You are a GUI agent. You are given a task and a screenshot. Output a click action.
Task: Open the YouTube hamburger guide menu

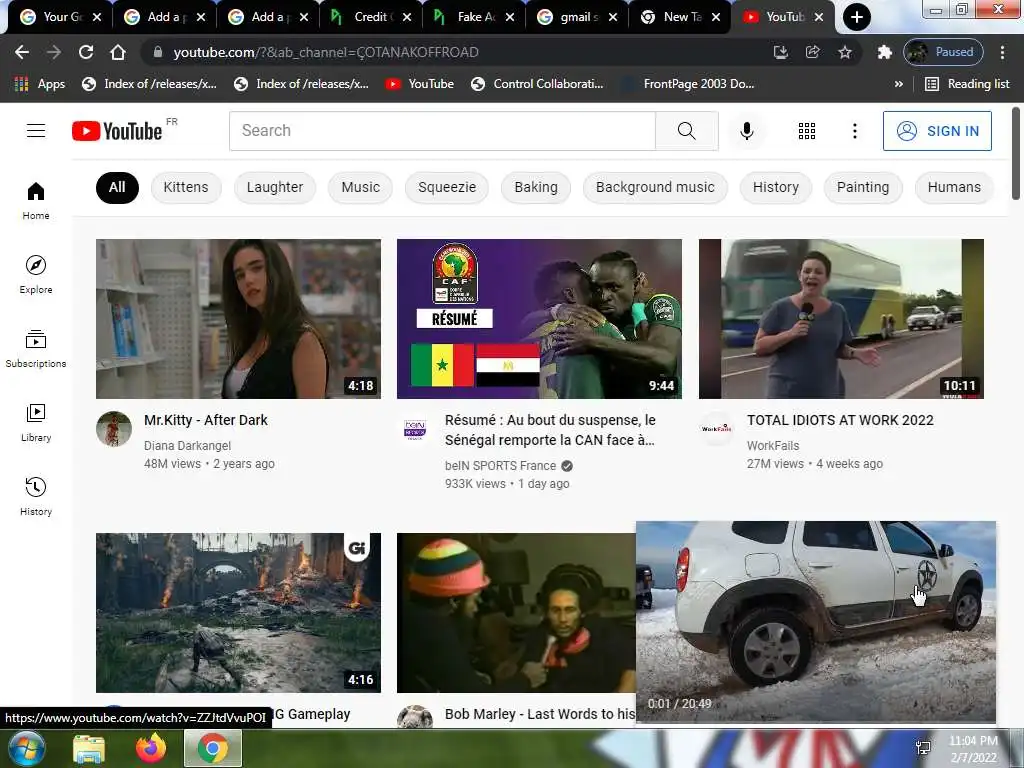click(36, 131)
